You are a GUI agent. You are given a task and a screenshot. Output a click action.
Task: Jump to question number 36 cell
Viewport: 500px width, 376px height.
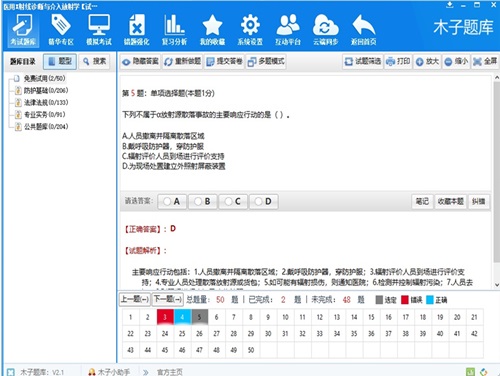[371, 333]
